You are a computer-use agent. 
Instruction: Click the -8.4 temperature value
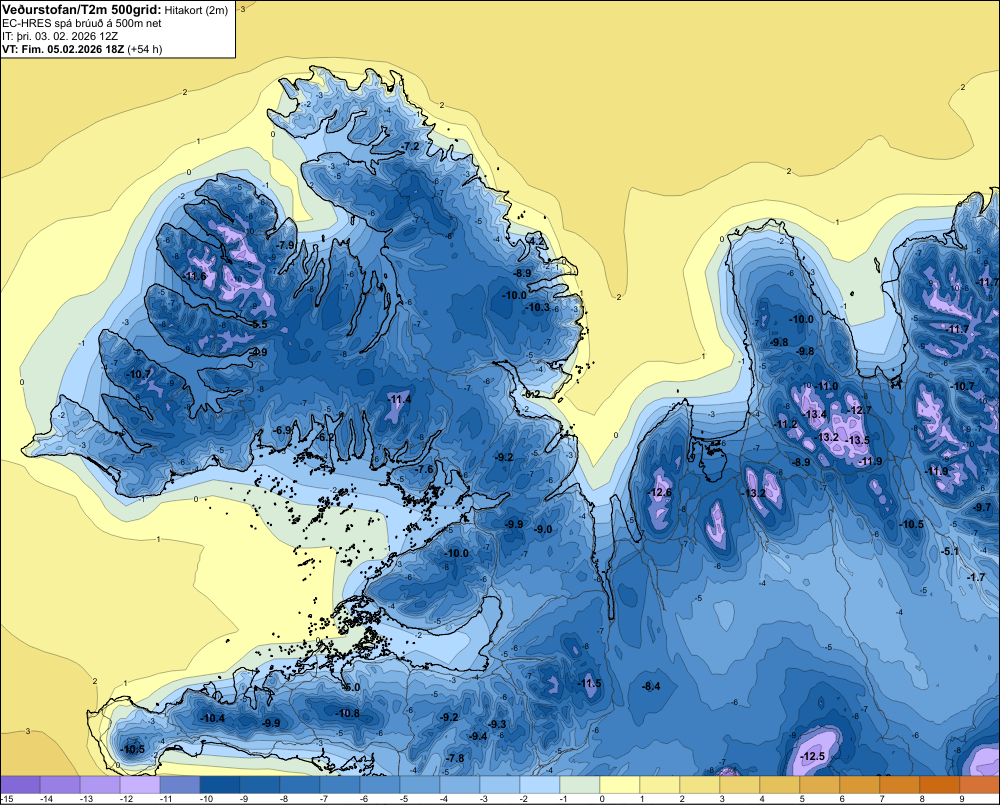(x=651, y=686)
